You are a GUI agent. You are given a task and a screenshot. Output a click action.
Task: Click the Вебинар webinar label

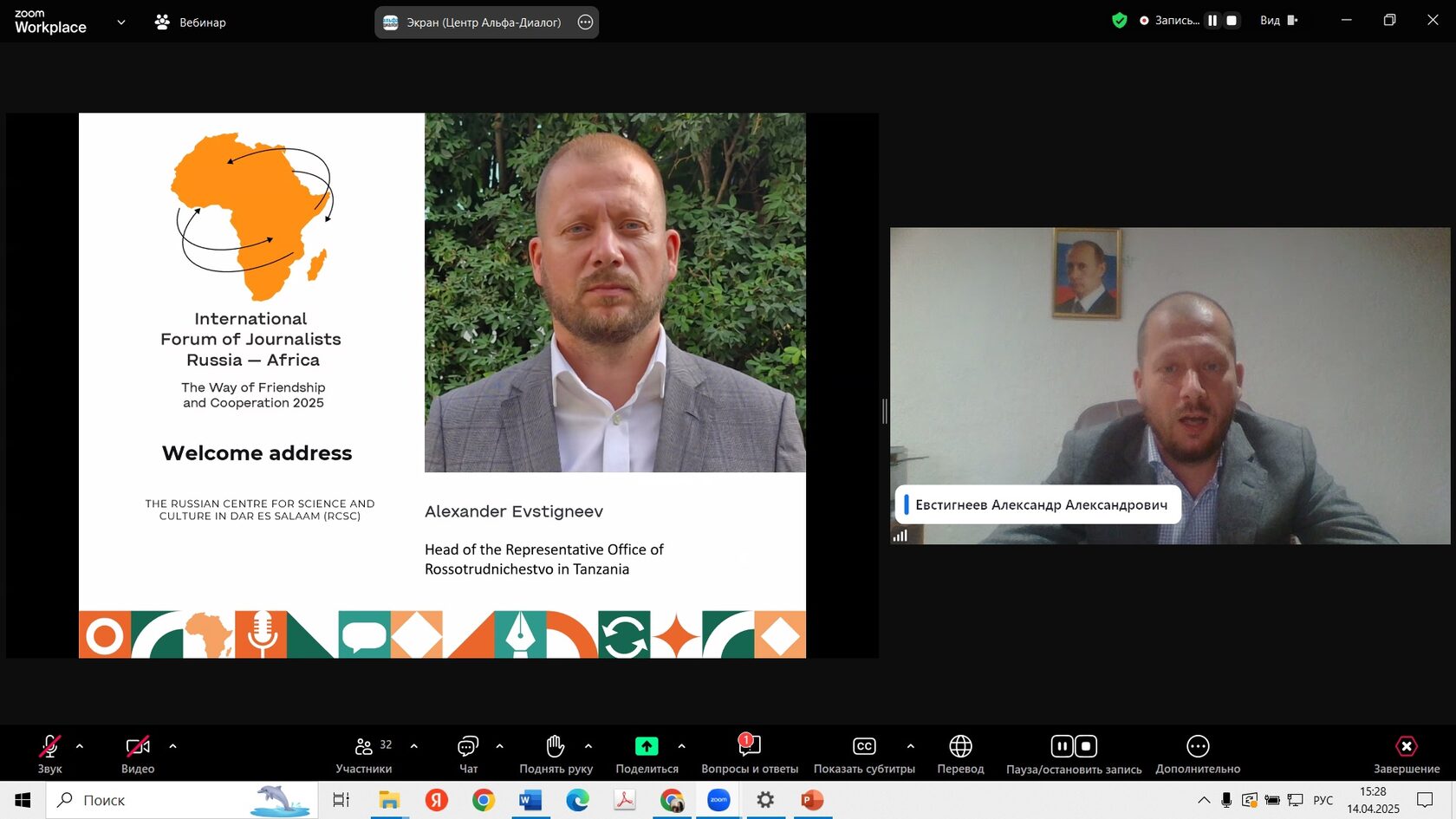[x=203, y=23]
